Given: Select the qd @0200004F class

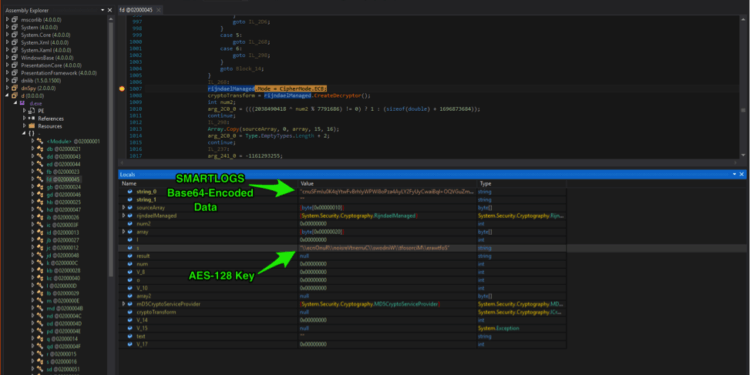Looking at the screenshot, I should pyautogui.click(x=64, y=346).
